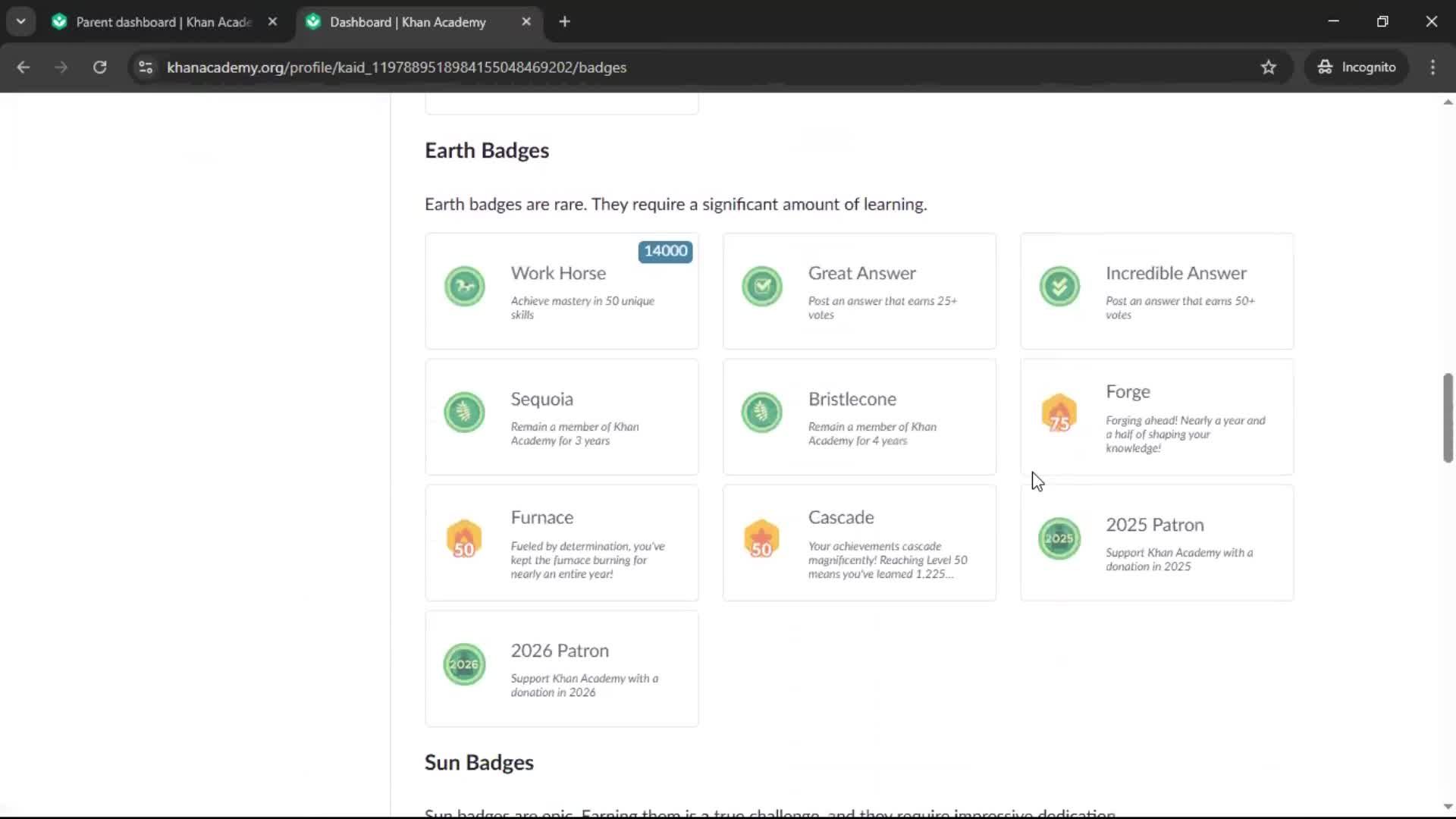Bookmark this page with the star icon

pos(1269,67)
